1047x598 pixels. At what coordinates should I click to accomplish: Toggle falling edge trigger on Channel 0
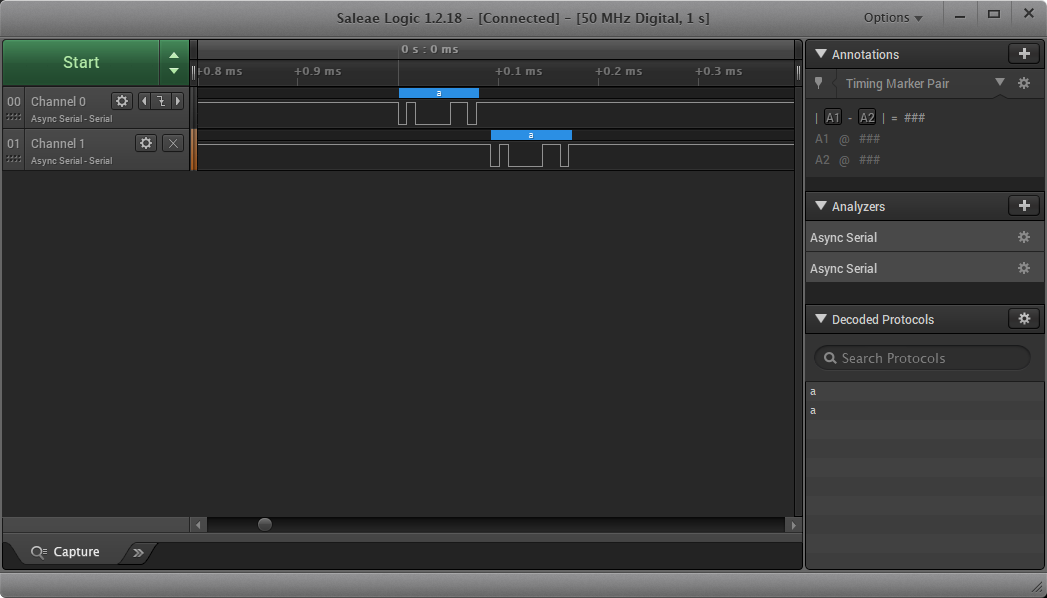pos(161,101)
